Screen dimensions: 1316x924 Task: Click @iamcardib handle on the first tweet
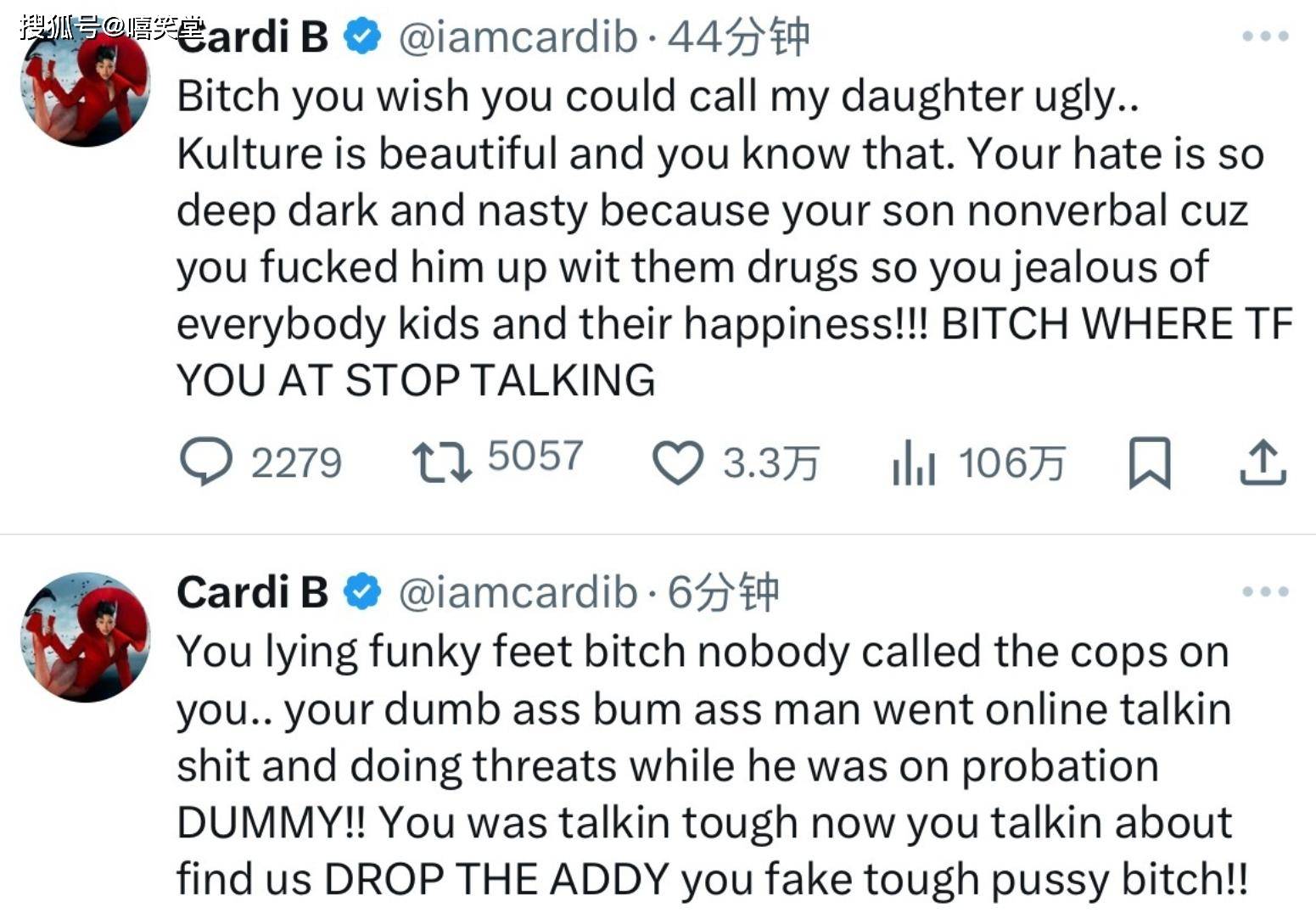click(518, 36)
